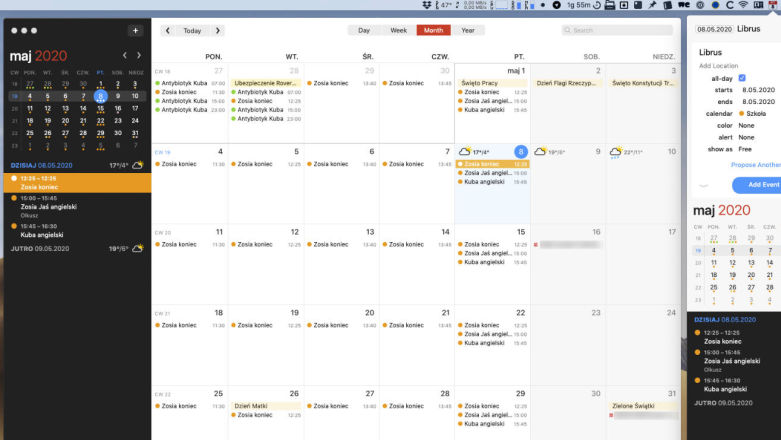Go to next month in main toolbar
The image size is (781, 440).
click(218, 30)
